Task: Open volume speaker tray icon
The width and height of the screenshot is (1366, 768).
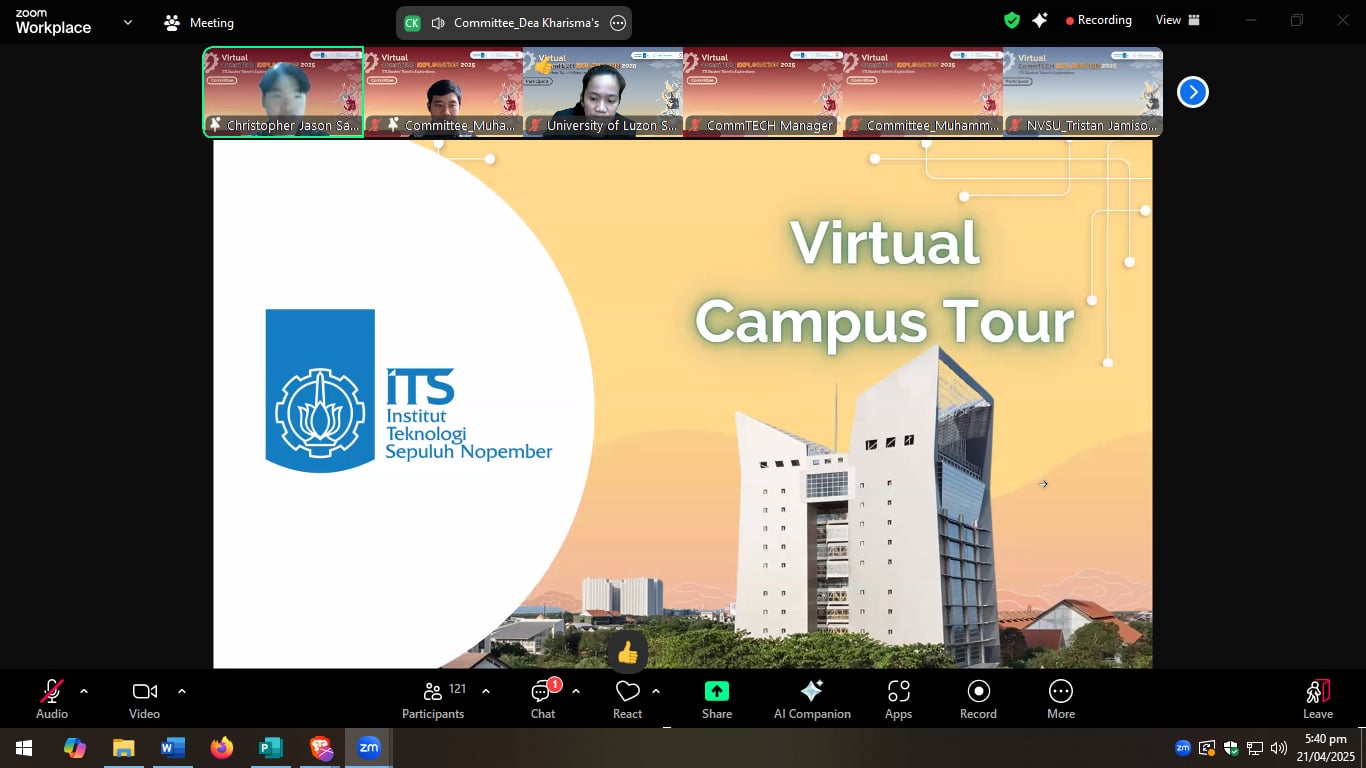Action: (x=1278, y=748)
